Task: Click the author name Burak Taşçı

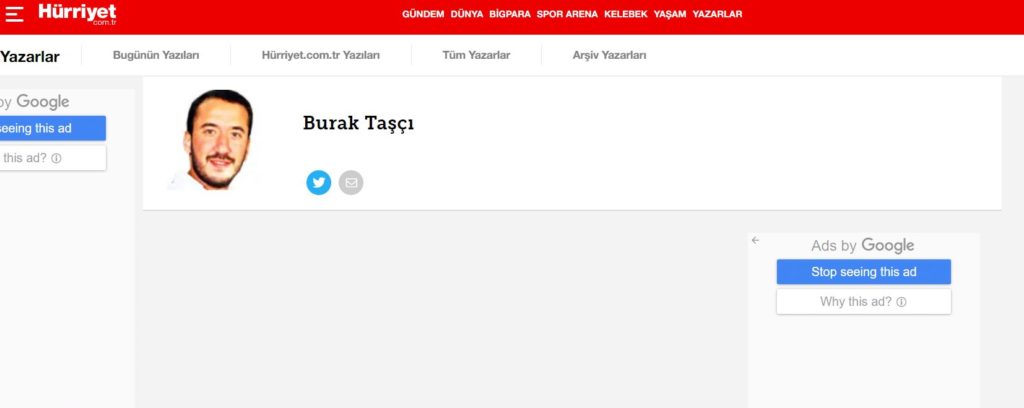Action: [358, 124]
